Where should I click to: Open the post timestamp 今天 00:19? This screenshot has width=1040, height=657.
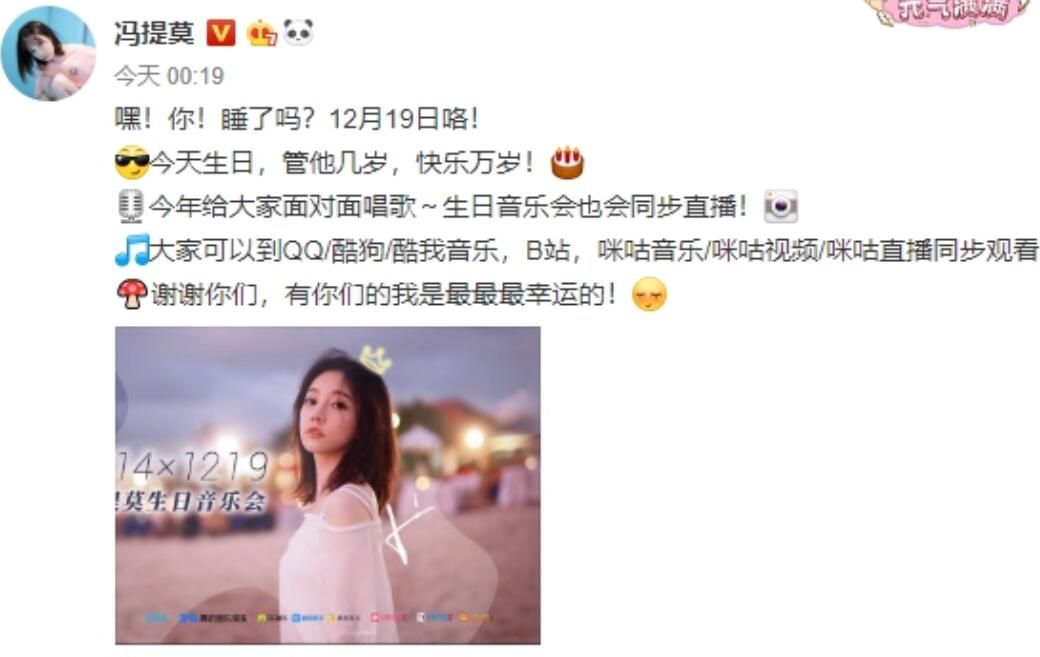point(169,76)
